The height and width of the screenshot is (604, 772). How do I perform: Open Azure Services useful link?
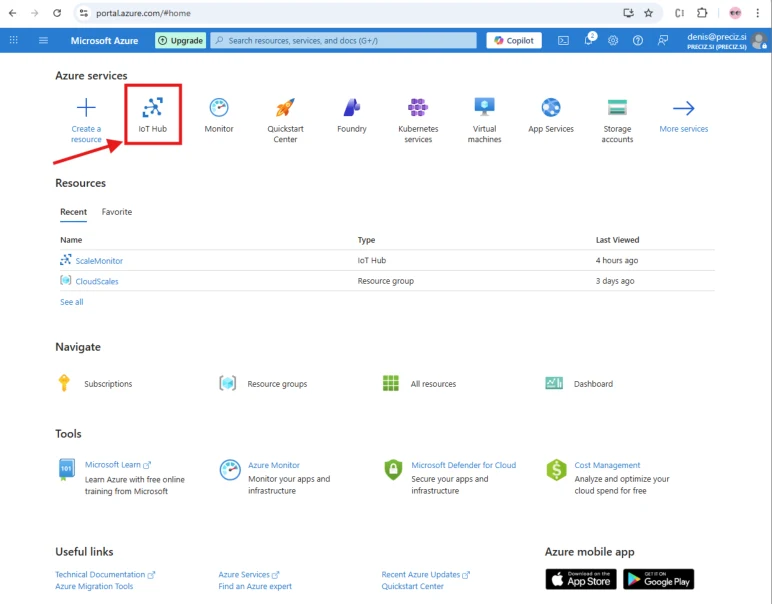pos(249,574)
